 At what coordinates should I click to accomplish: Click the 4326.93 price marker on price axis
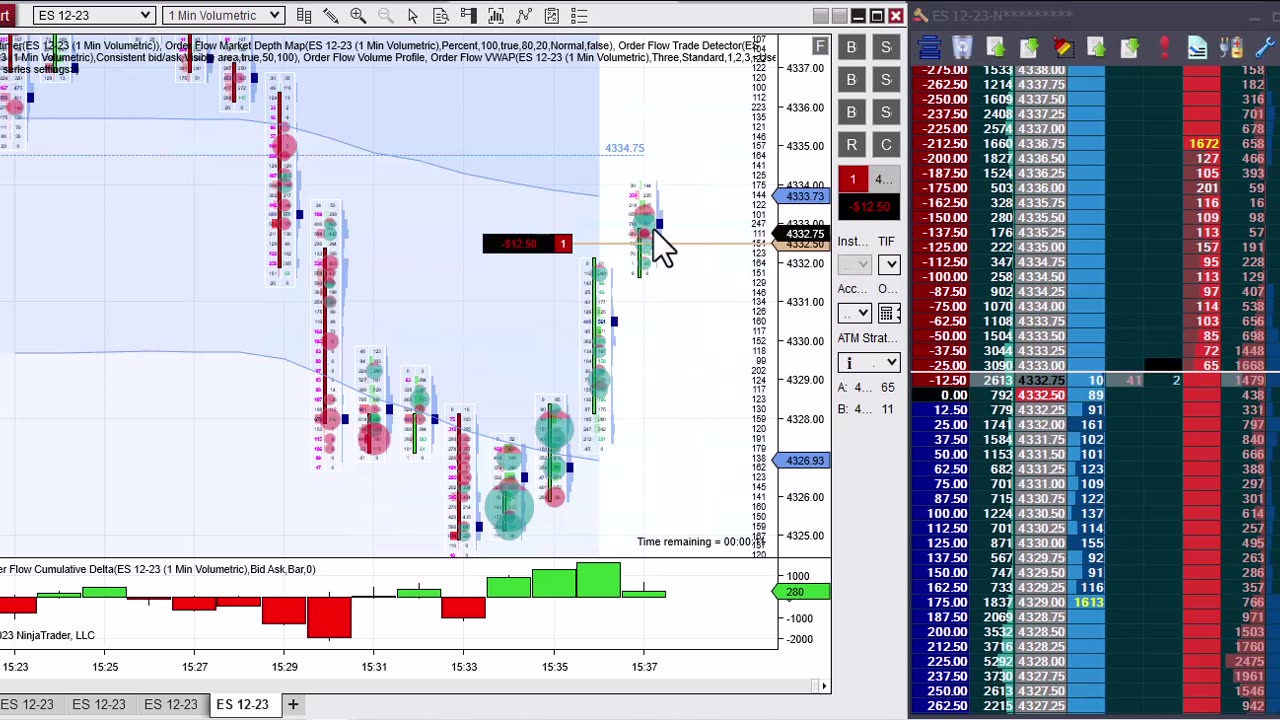[802, 460]
